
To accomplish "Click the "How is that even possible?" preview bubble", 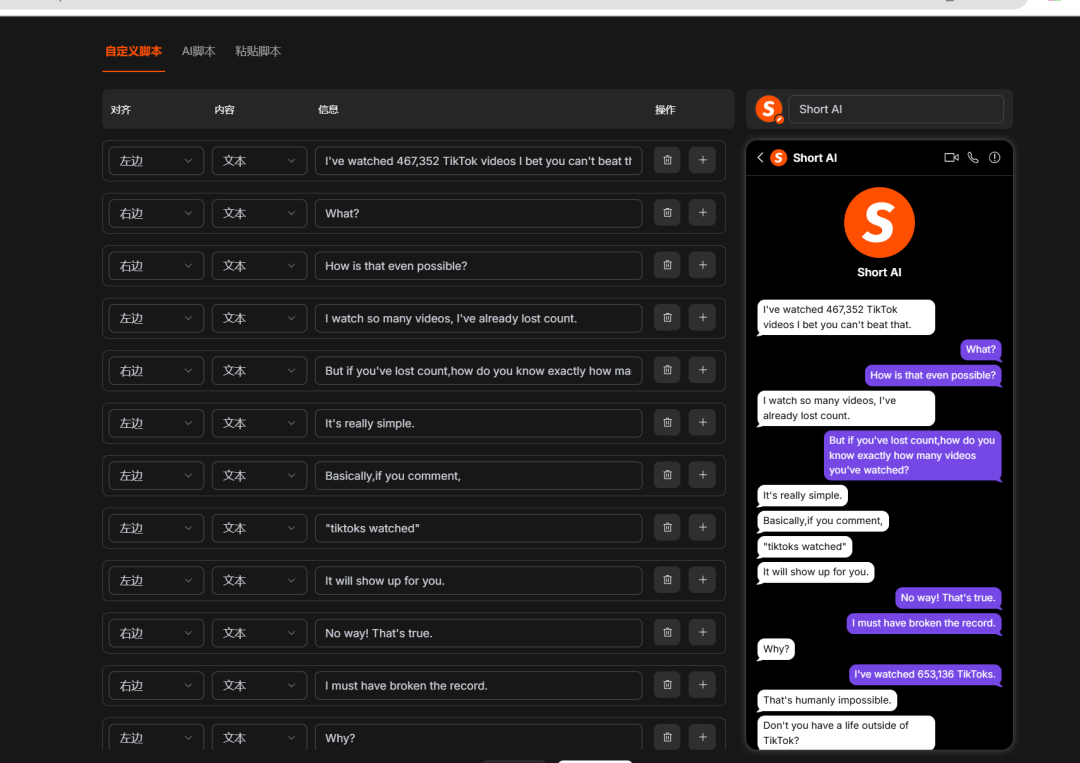I will [933, 375].
